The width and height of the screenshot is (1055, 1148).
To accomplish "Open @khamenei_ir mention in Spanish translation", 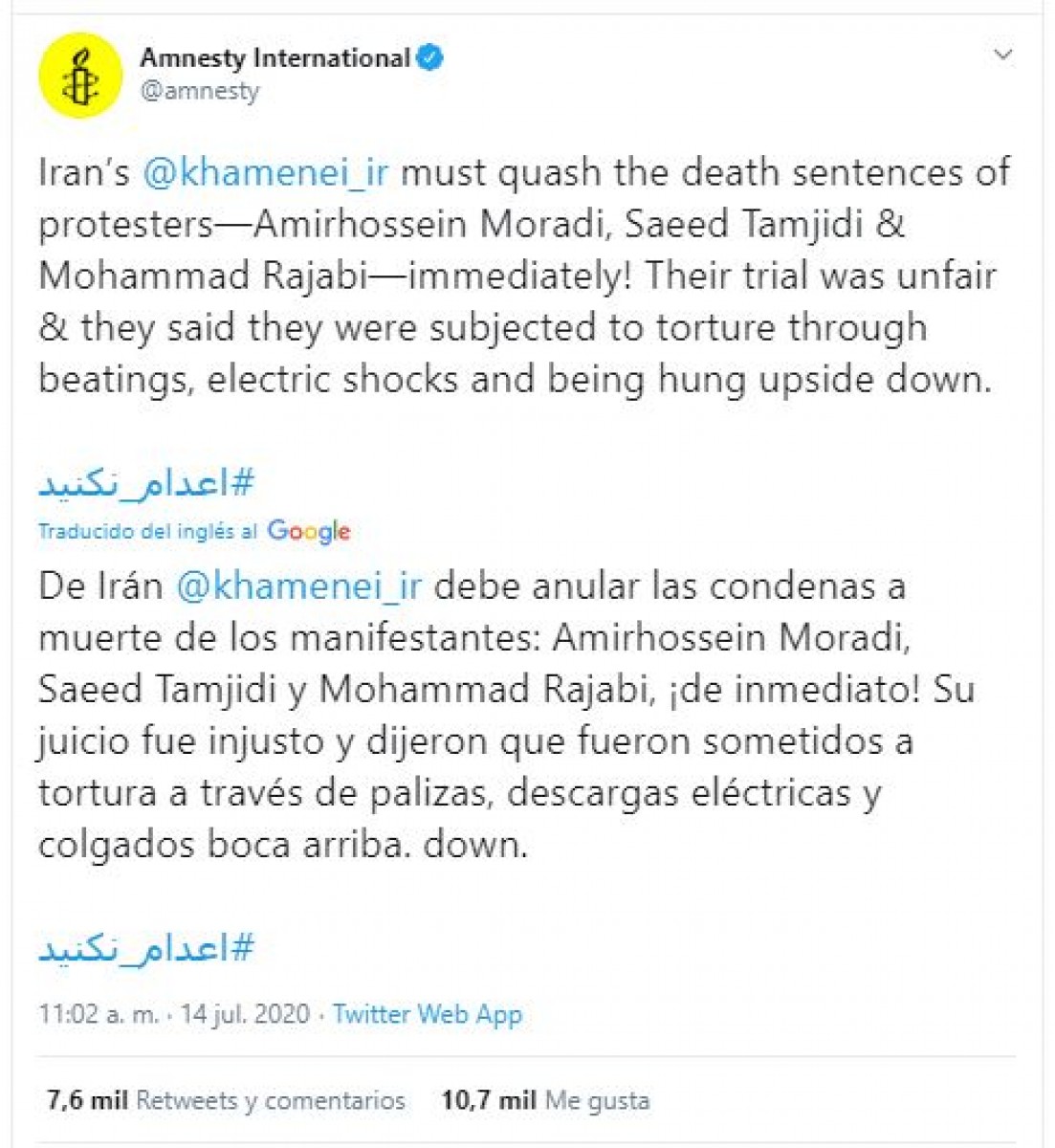I will coord(298,585).
